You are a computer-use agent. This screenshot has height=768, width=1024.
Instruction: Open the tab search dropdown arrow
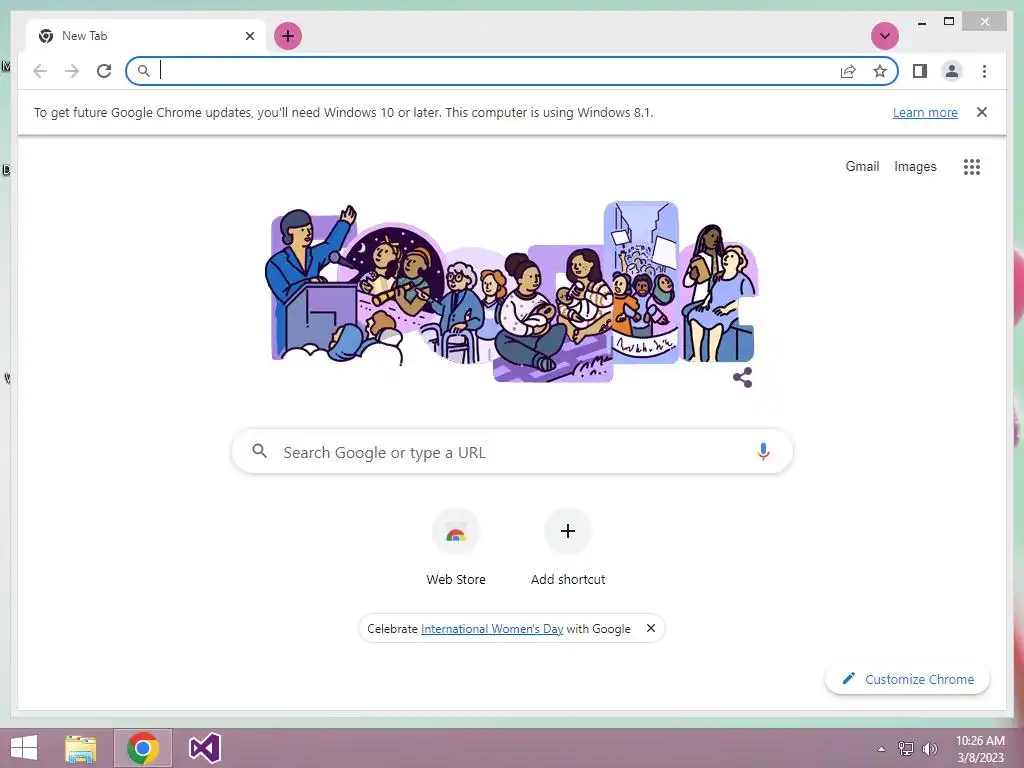pyautogui.click(x=884, y=36)
